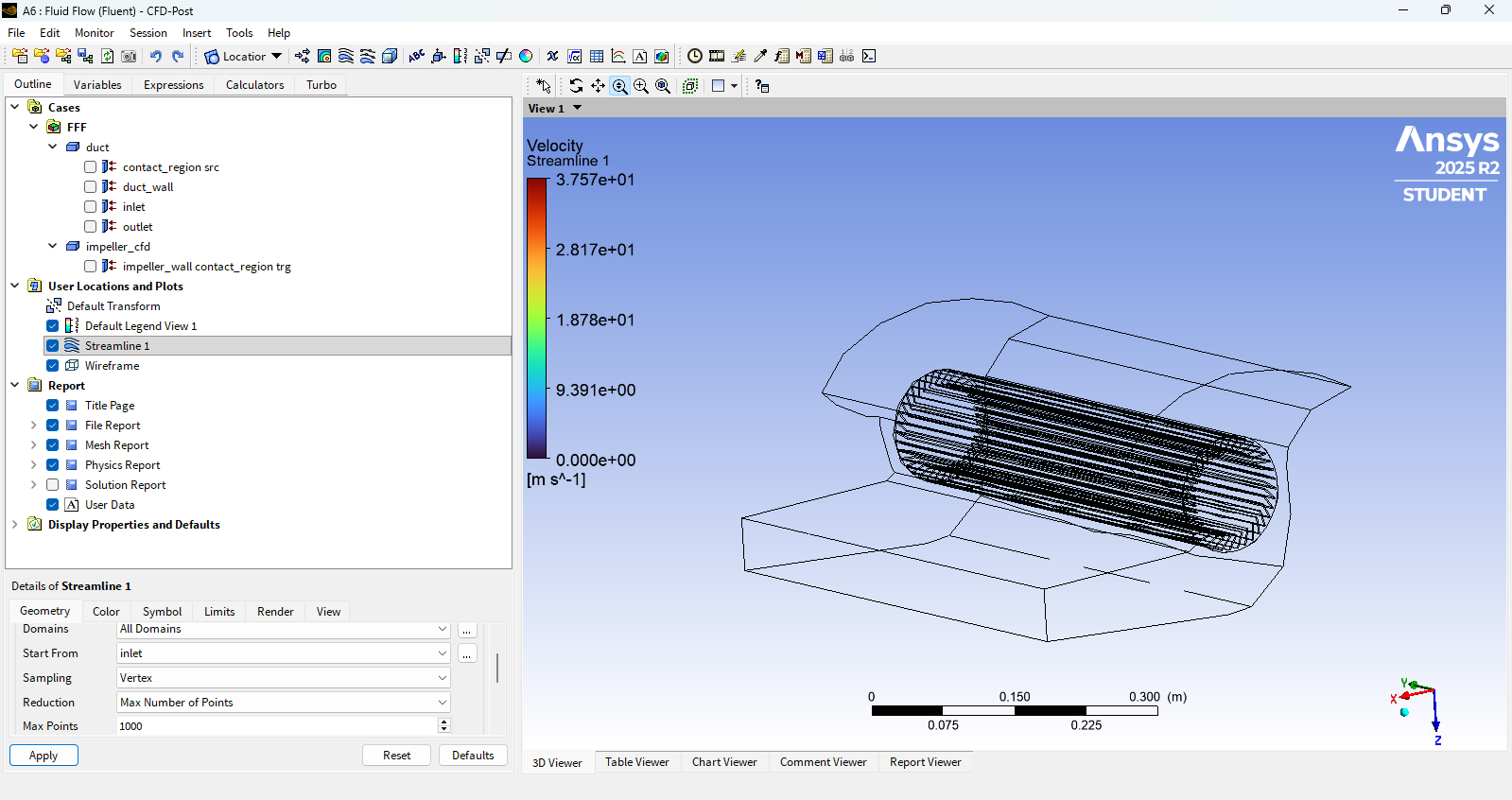Viewport: 1512px width, 800px height.
Task: Select the Rotate view tool
Action: click(x=576, y=86)
